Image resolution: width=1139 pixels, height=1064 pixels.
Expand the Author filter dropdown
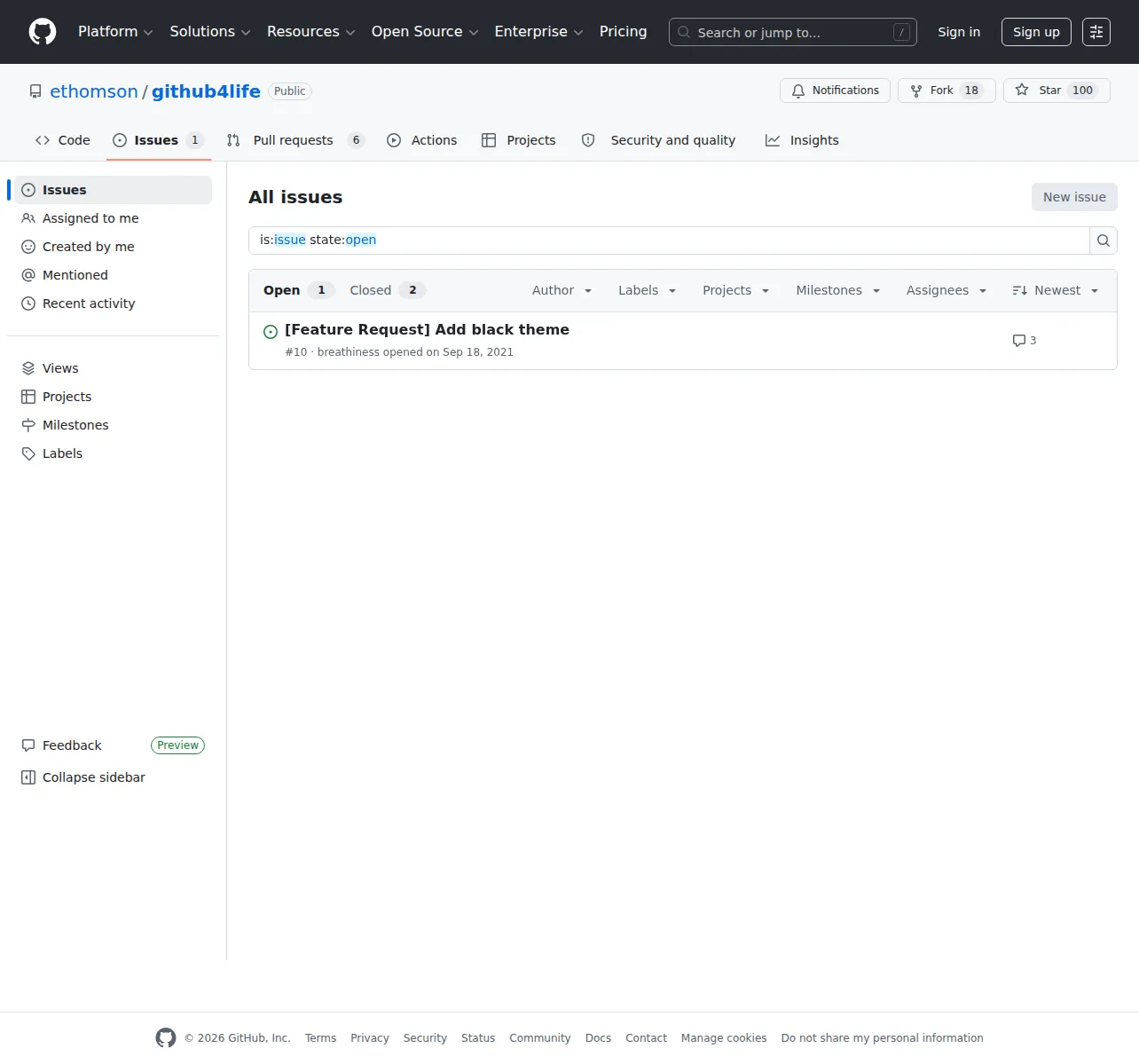(562, 290)
